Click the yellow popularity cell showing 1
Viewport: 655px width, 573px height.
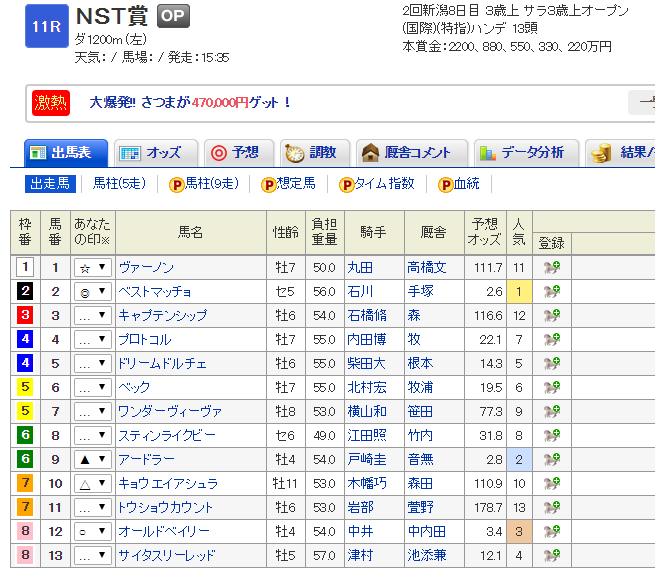pyautogui.click(x=519, y=292)
